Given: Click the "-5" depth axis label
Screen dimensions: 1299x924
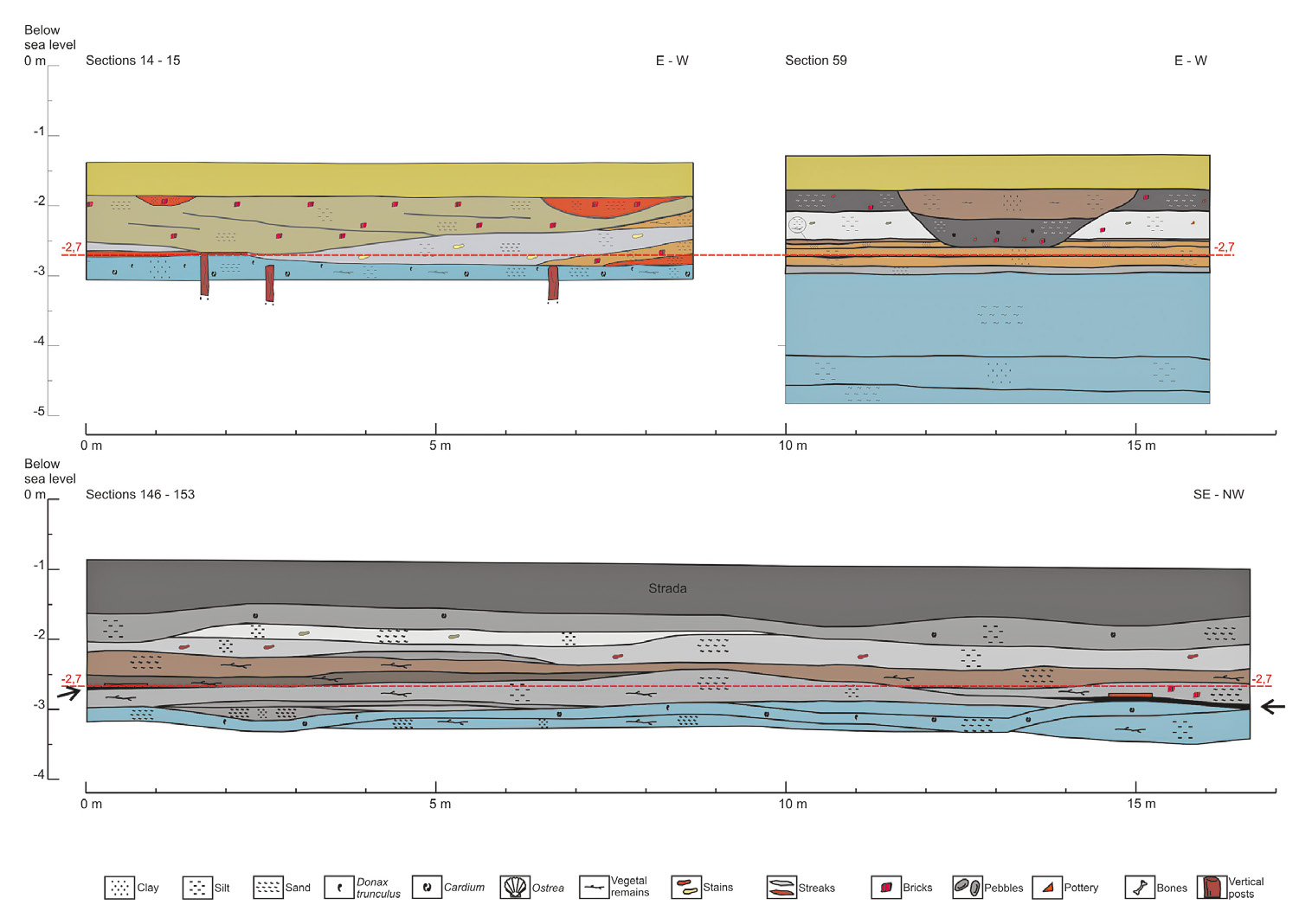Looking at the screenshot, I should tap(39, 411).
